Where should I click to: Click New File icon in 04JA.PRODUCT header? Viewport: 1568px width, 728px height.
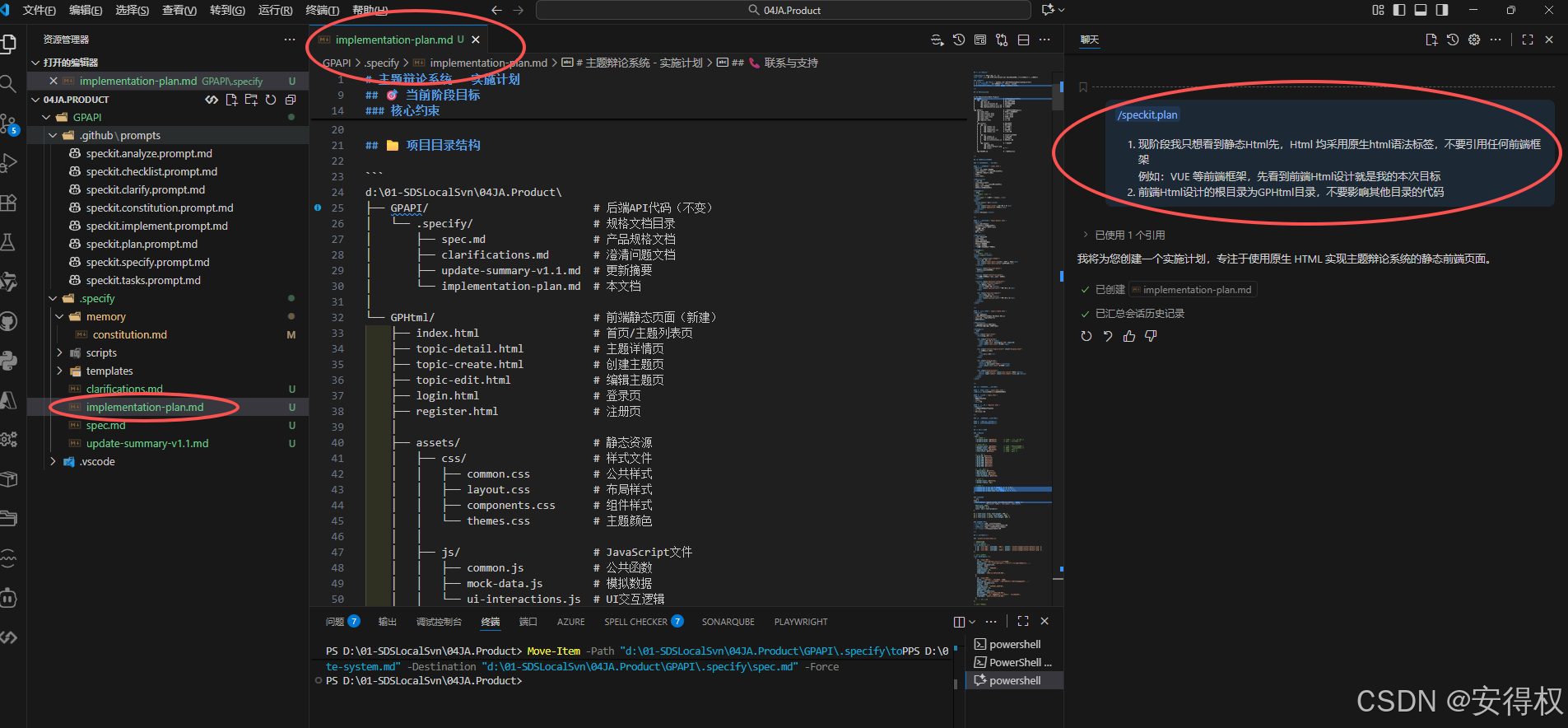pos(231,100)
